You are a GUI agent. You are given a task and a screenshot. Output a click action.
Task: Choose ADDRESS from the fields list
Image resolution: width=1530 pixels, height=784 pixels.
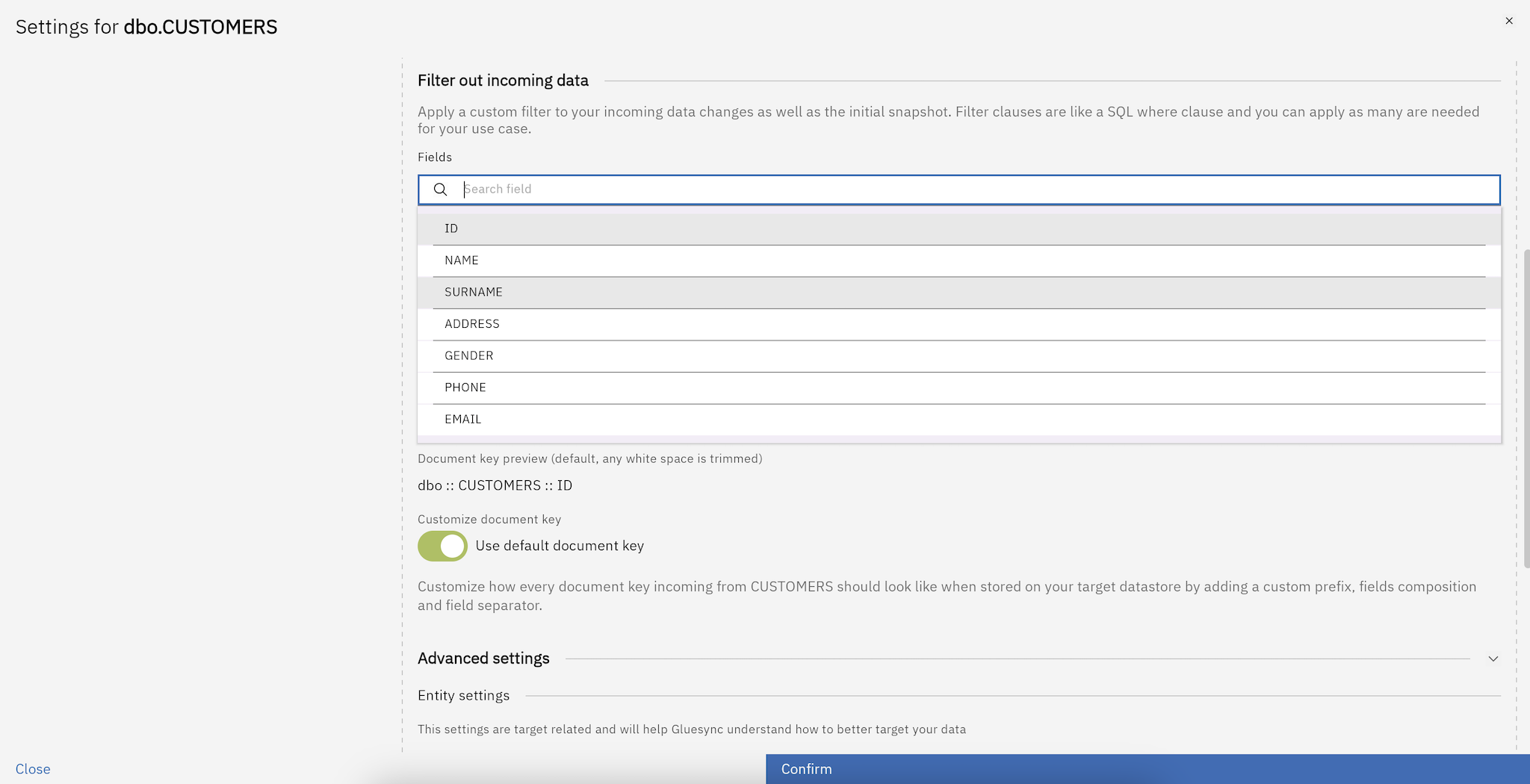coord(959,324)
